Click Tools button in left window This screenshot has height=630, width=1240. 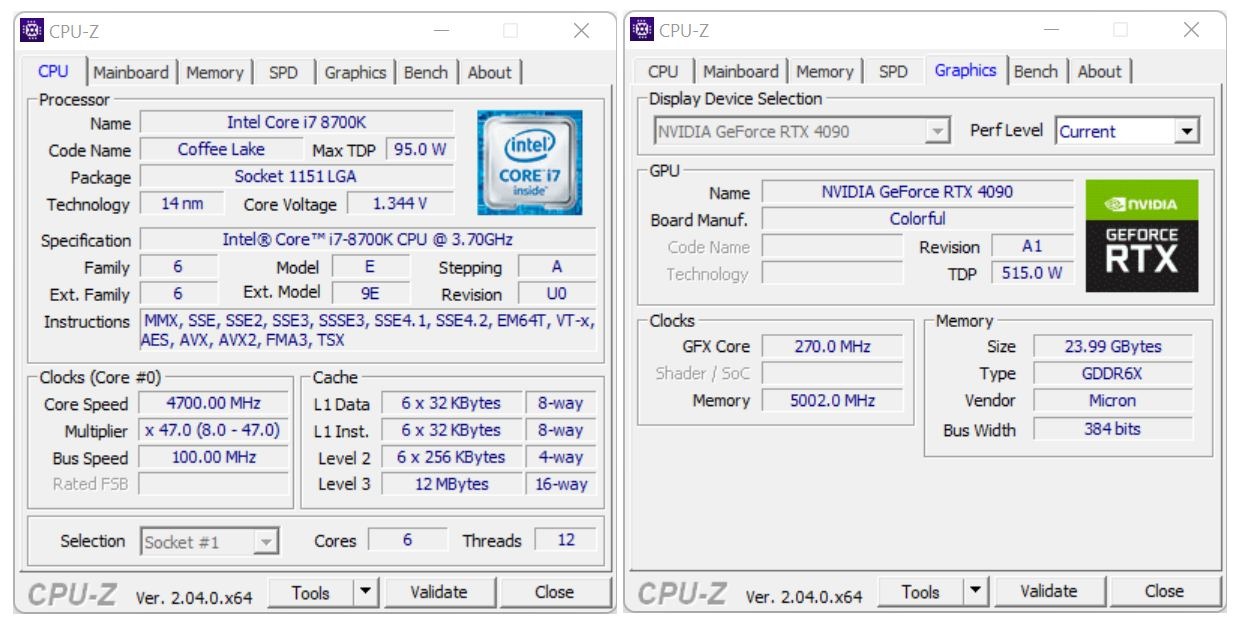pyautogui.click(x=311, y=592)
